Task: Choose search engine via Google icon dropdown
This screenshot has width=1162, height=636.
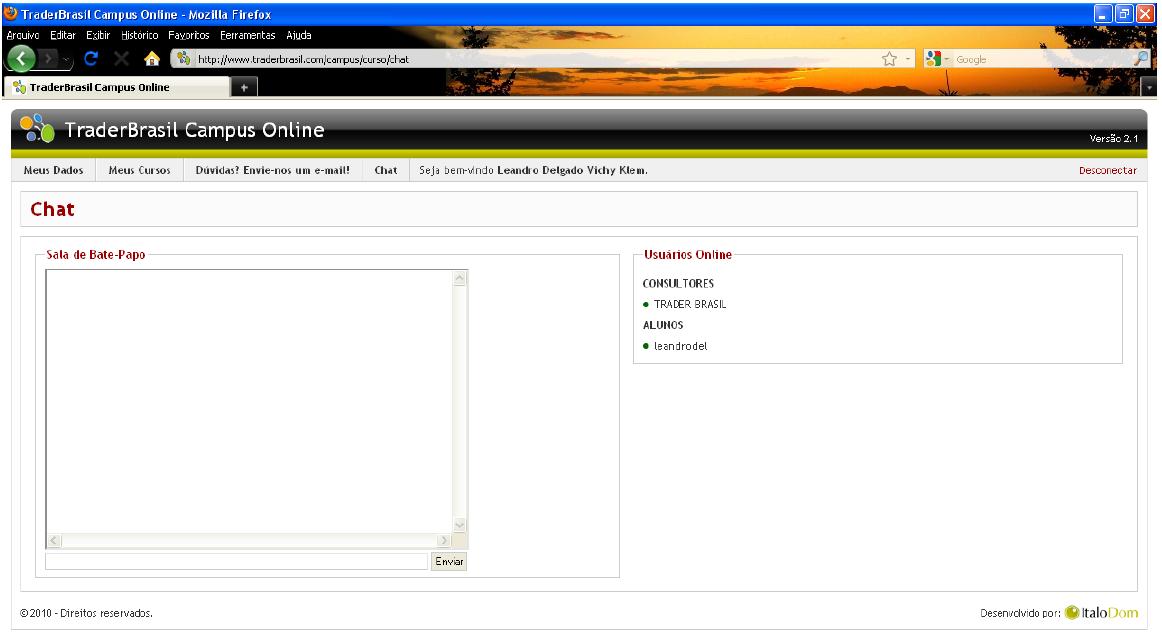Action: [937, 59]
